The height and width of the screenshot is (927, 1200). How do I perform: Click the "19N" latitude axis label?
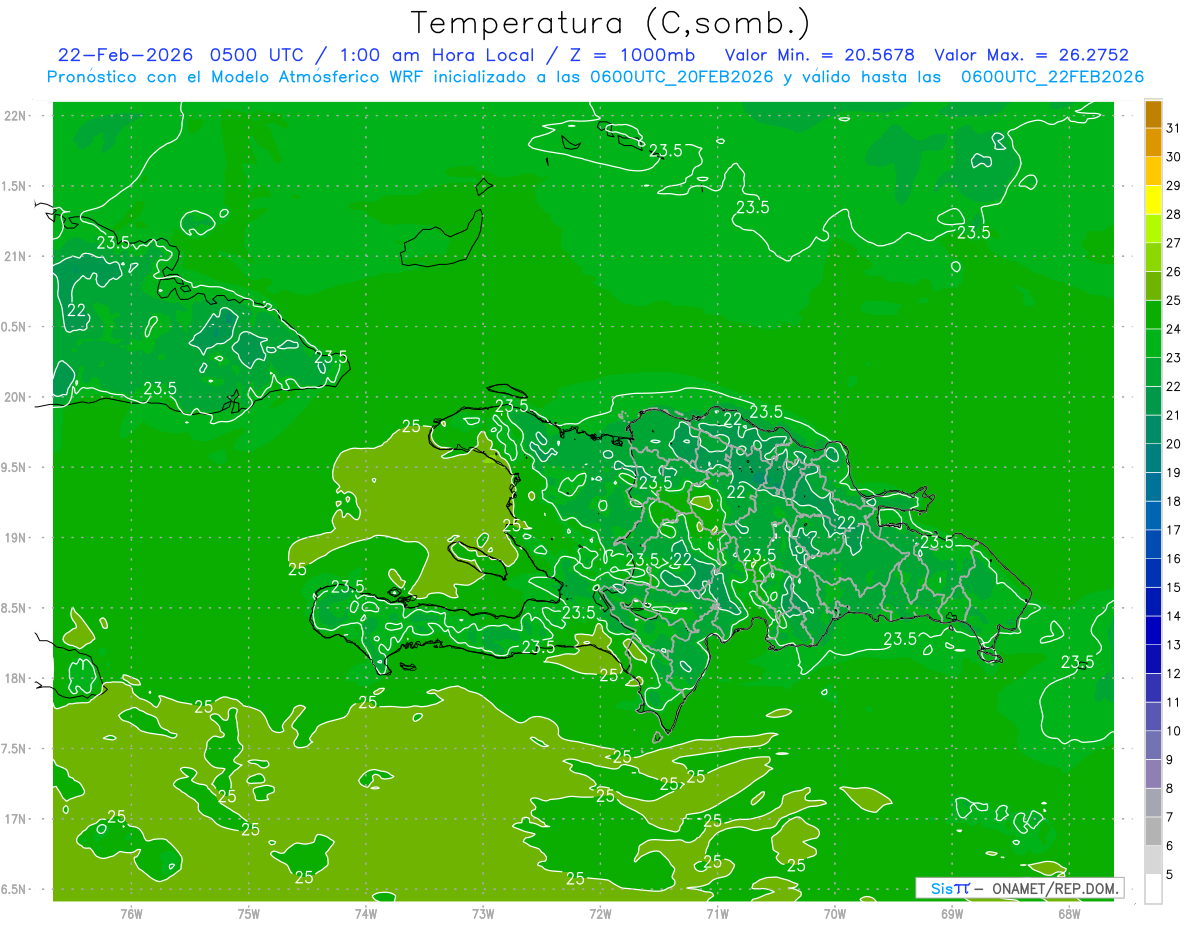coord(17,538)
